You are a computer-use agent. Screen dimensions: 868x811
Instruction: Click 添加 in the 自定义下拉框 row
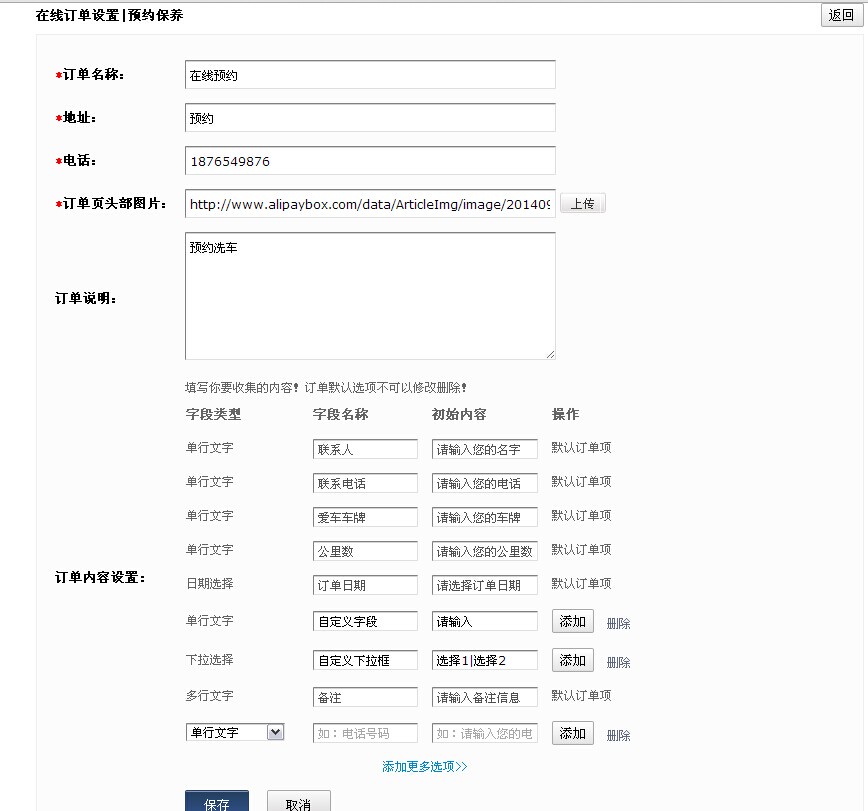[x=572, y=660]
